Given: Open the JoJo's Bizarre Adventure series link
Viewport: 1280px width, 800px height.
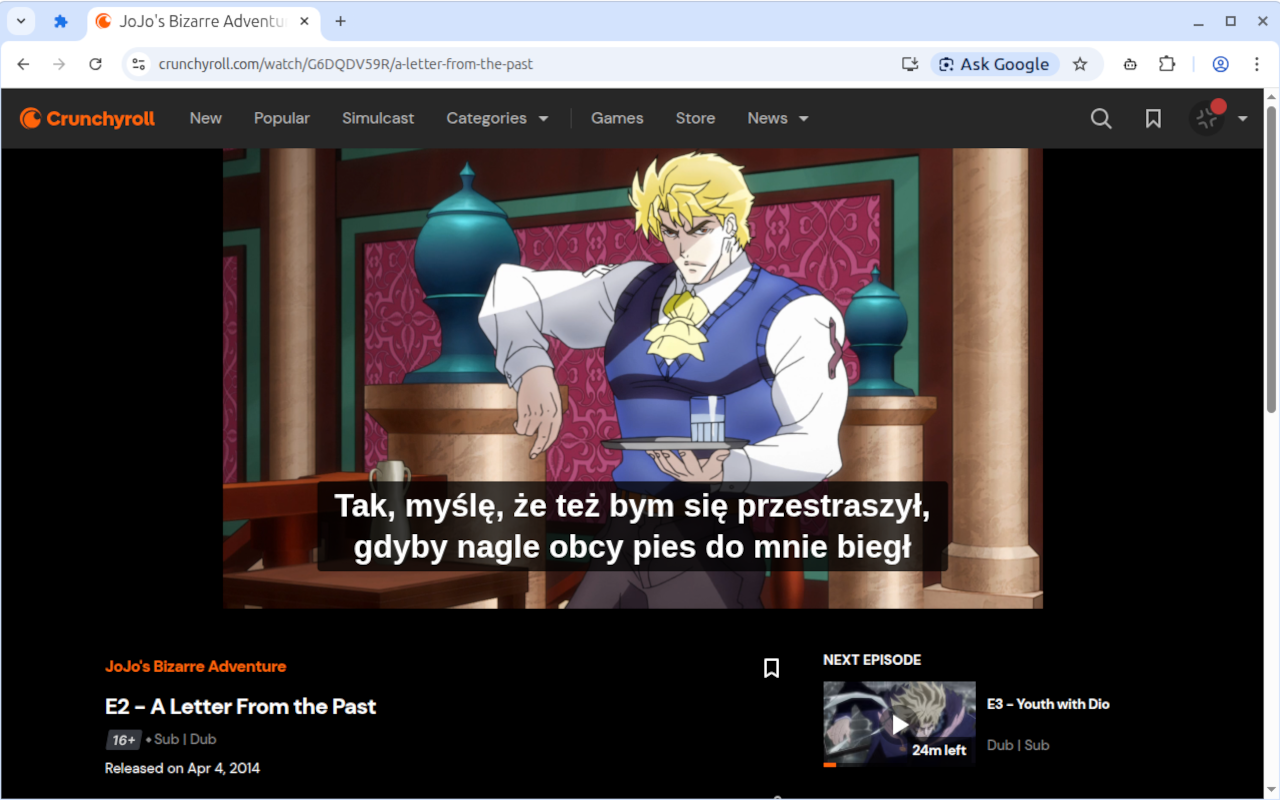Looking at the screenshot, I should click(196, 666).
